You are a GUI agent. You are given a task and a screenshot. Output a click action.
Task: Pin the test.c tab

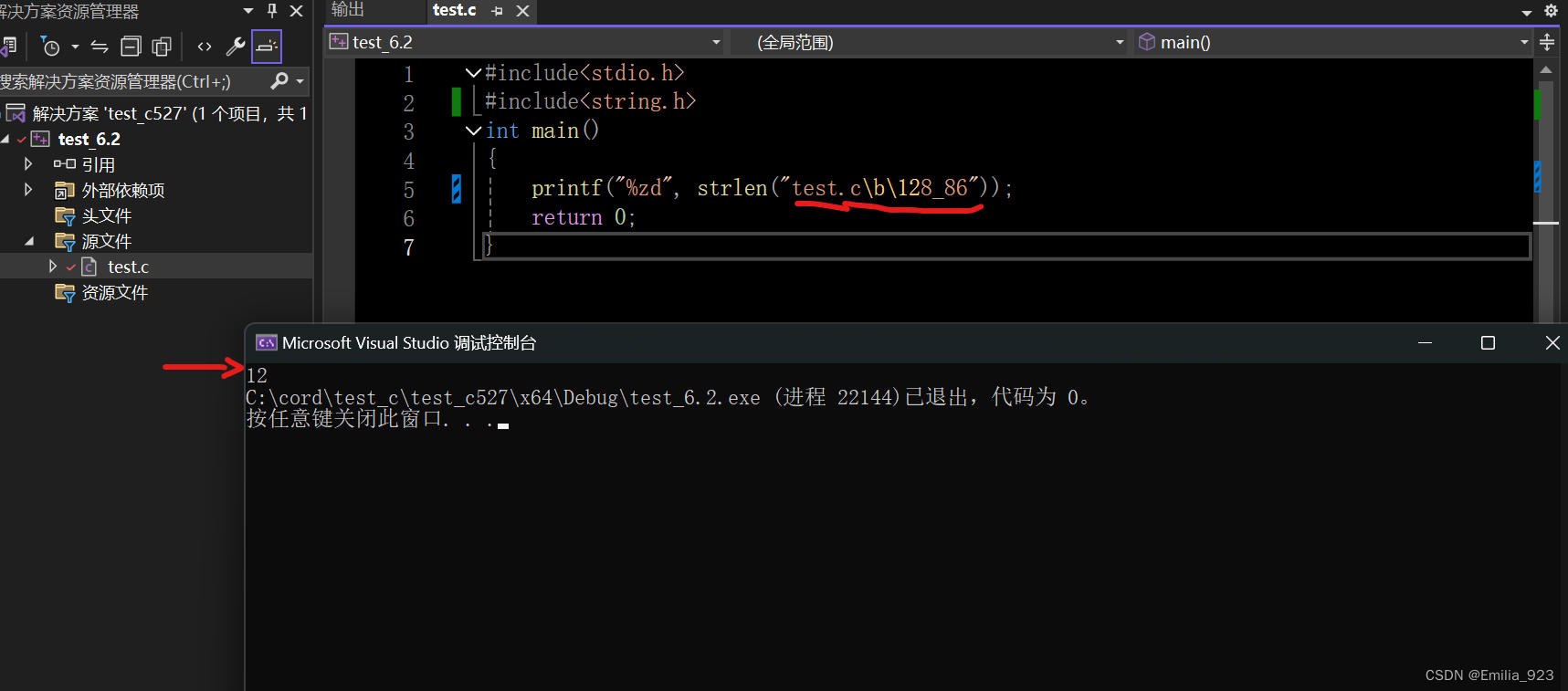(498, 11)
